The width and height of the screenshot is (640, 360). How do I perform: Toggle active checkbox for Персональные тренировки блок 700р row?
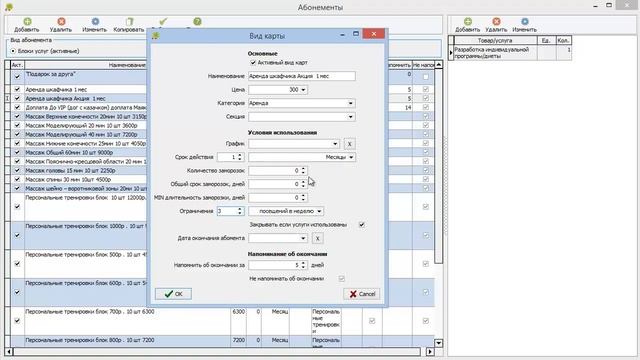click(17, 321)
